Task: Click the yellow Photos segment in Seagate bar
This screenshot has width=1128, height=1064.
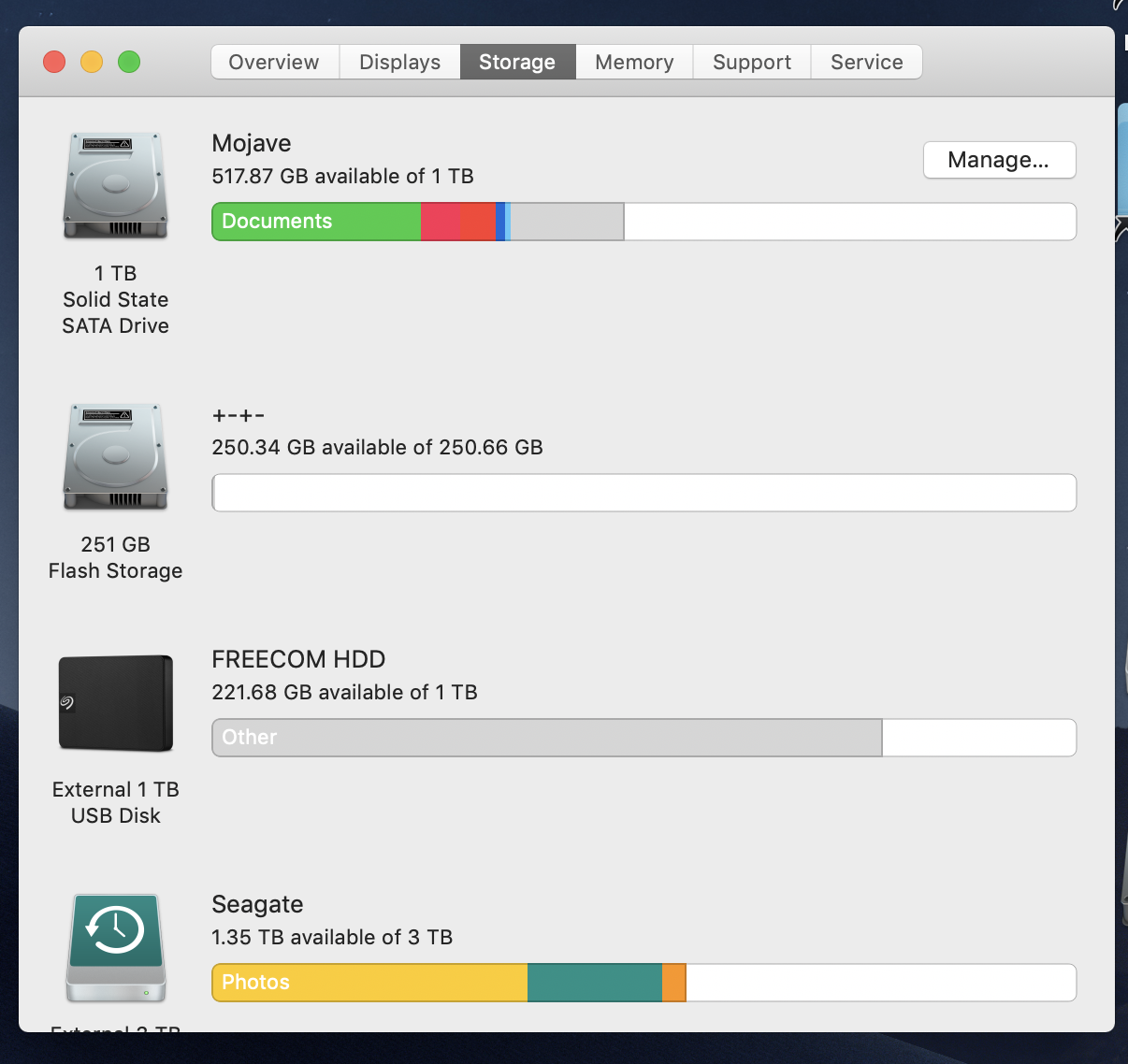Action: click(369, 983)
